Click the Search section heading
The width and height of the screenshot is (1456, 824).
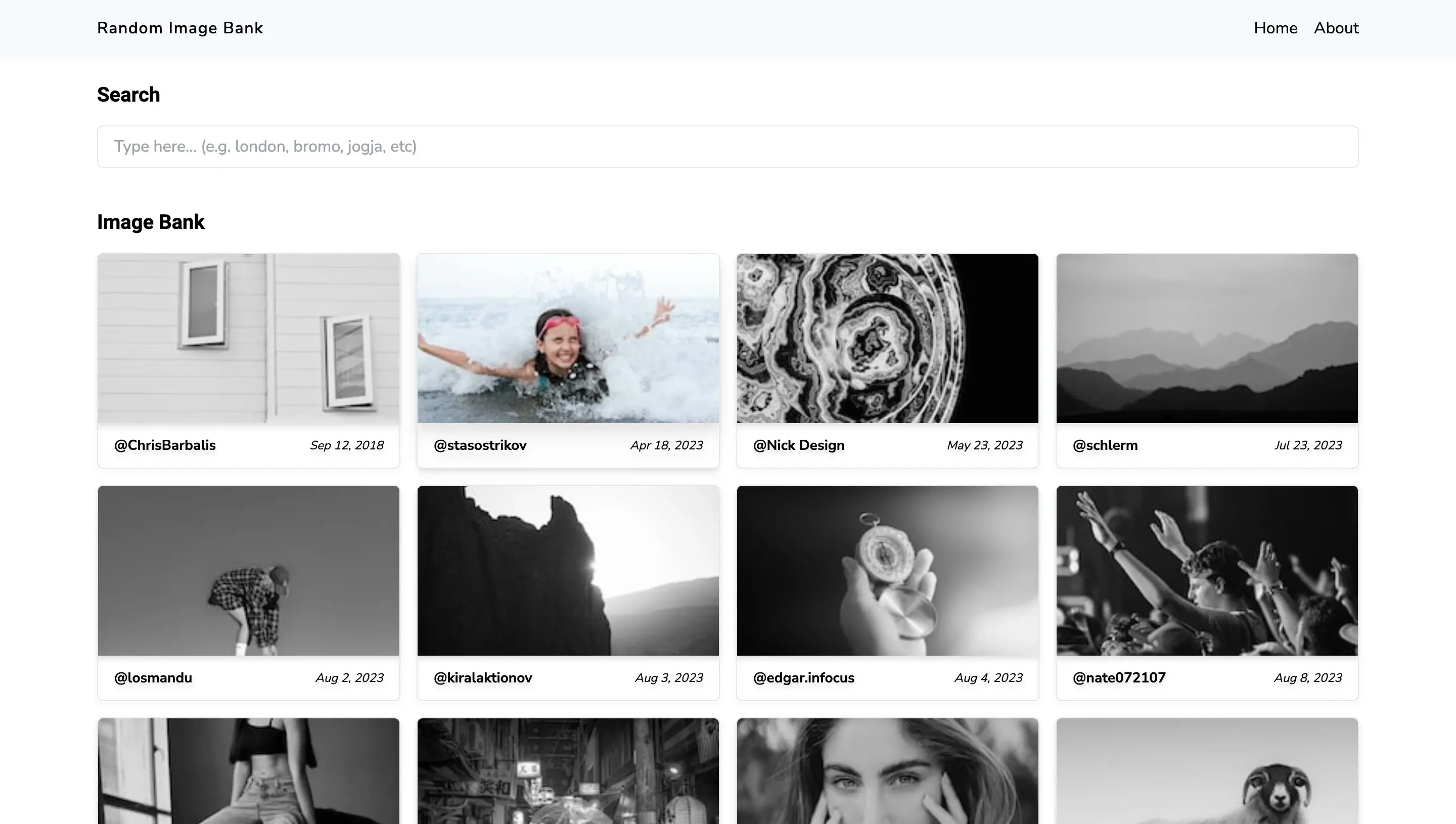coord(128,95)
